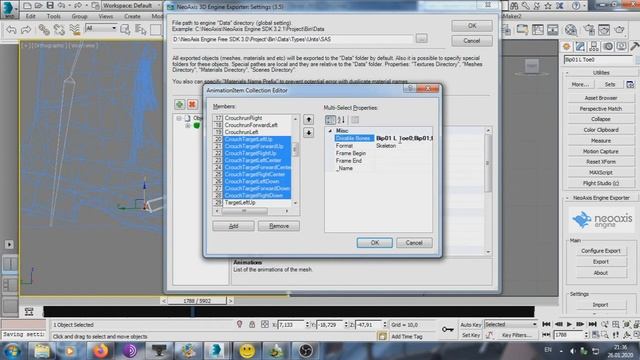Screen dimensions: 640x360
Task: Click the Play Animation button
Action: pos(569,324)
